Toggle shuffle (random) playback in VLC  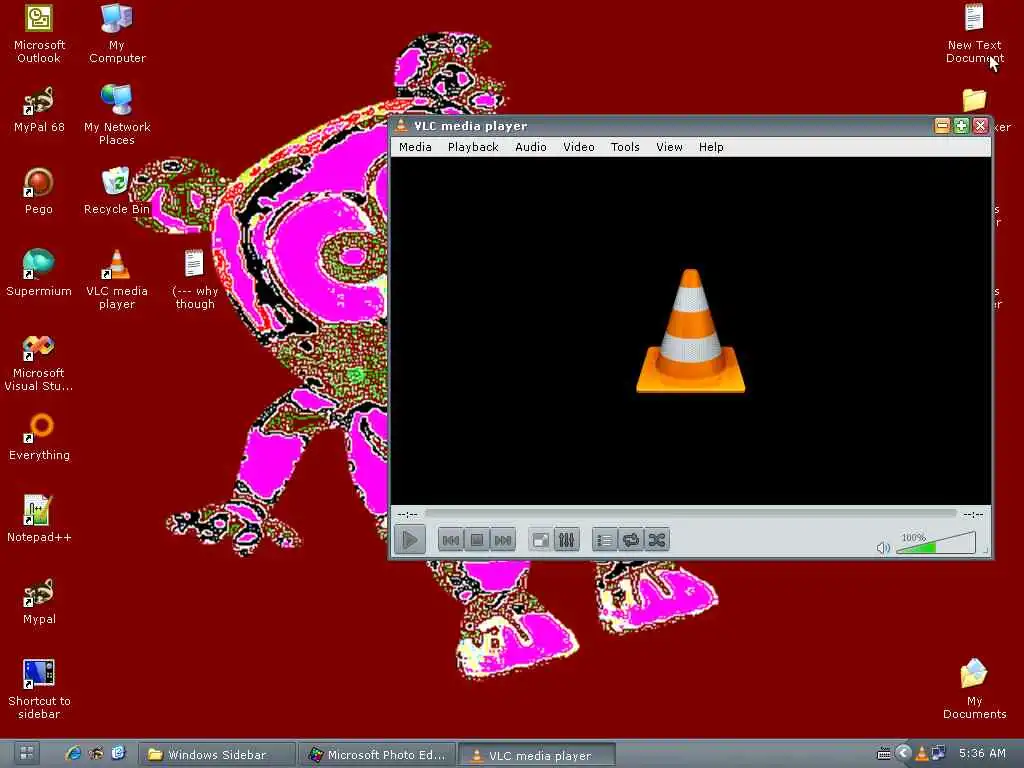click(x=657, y=540)
